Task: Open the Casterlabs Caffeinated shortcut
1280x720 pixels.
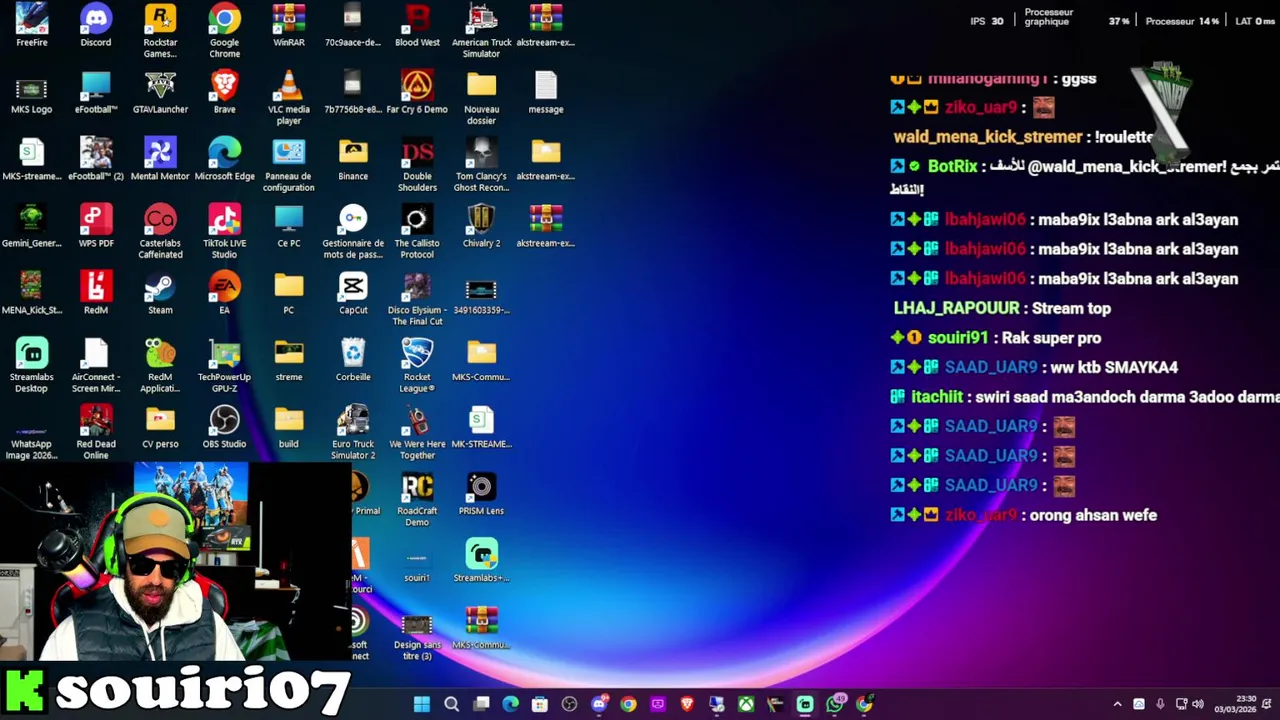Action: [x=160, y=231]
